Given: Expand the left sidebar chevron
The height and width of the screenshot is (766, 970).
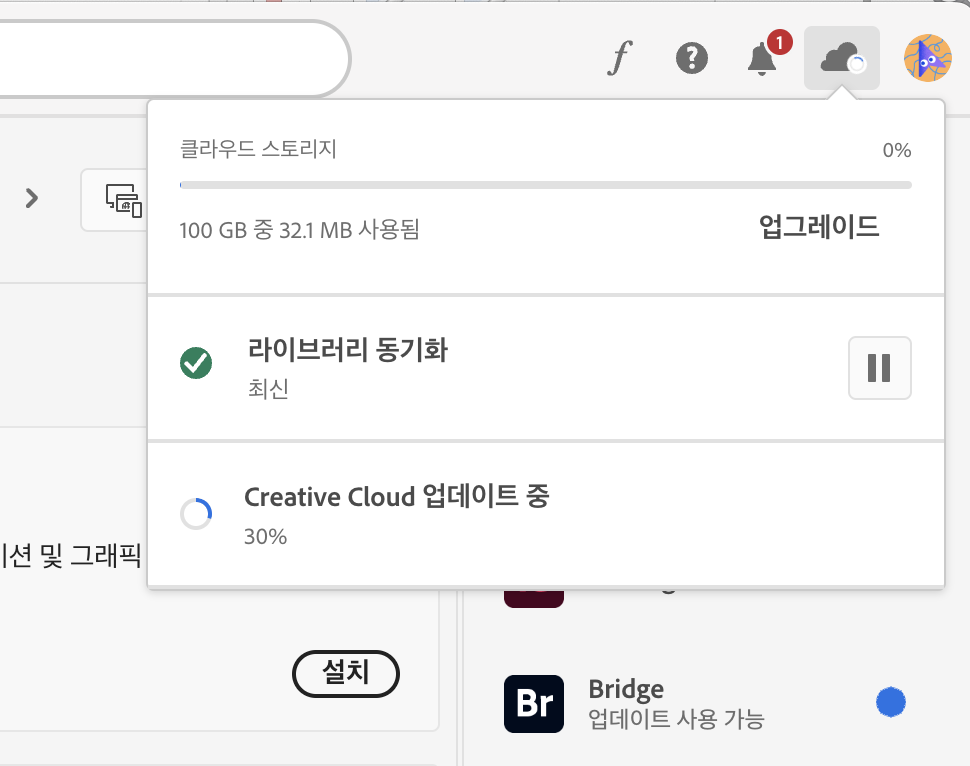Looking at the screenshot, I should [31, 199].
